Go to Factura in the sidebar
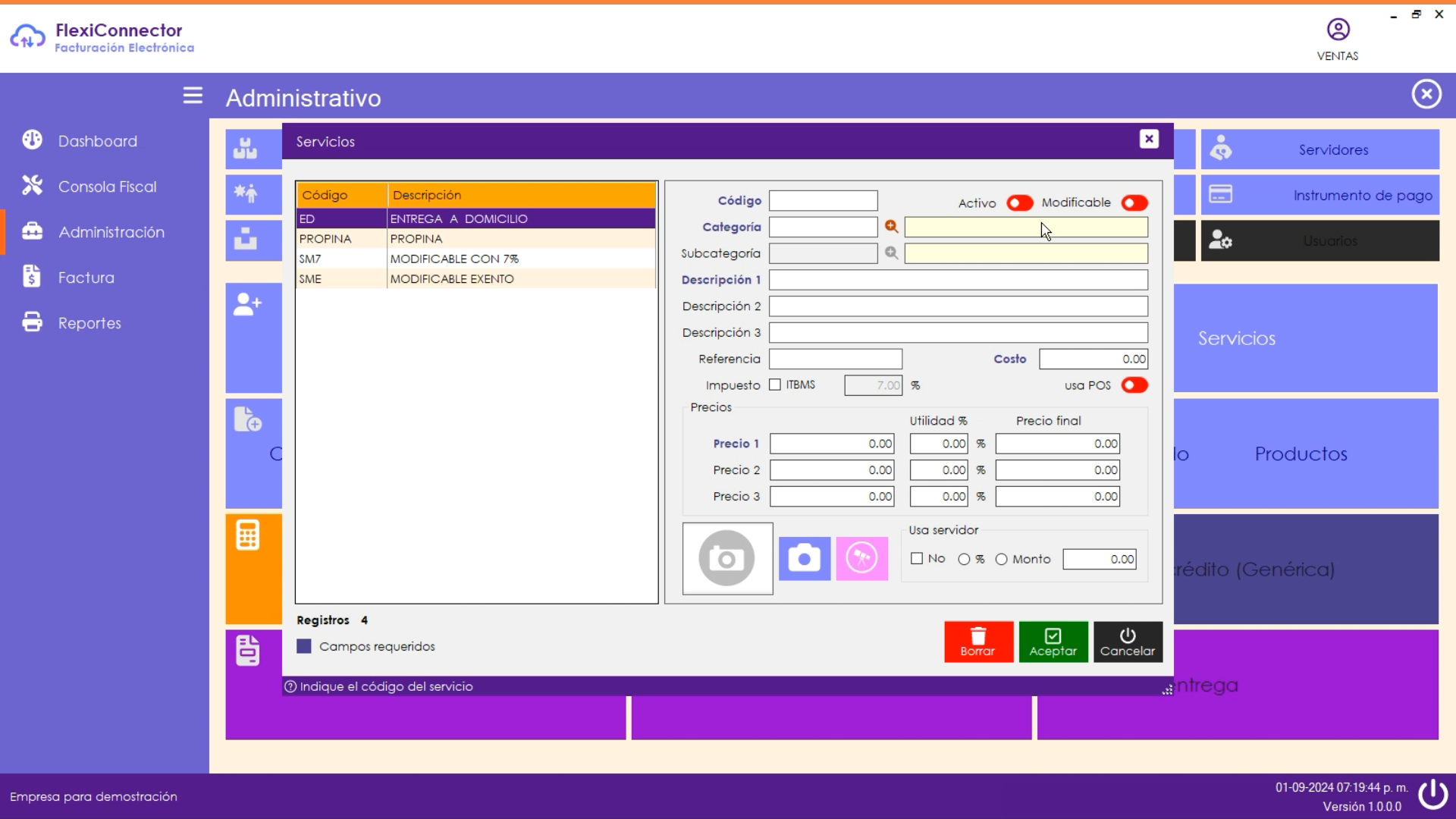Viewport: 1456px width, 819px height. (86, 278)
